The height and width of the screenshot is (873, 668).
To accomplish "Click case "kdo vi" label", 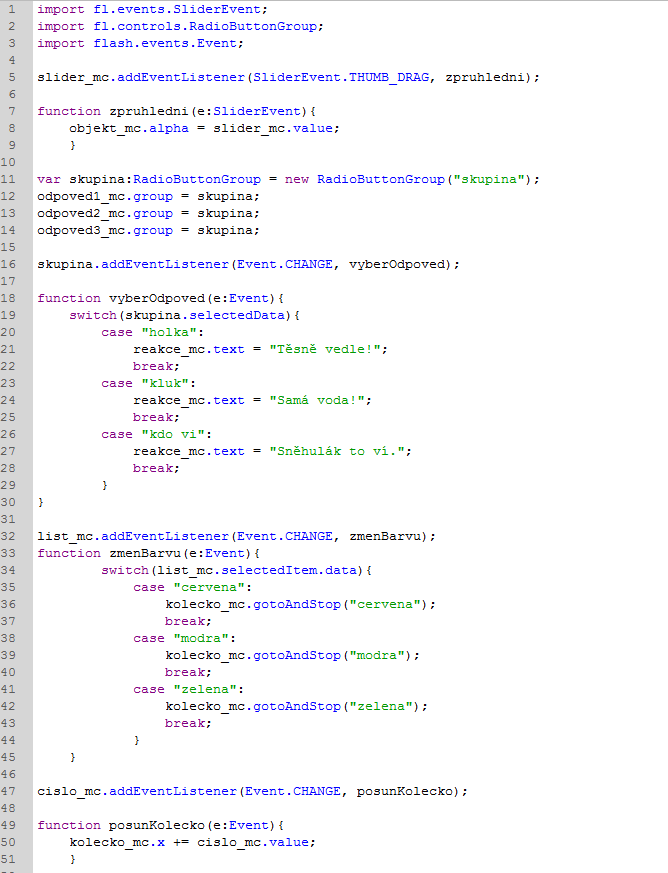I will pos(156,434).
